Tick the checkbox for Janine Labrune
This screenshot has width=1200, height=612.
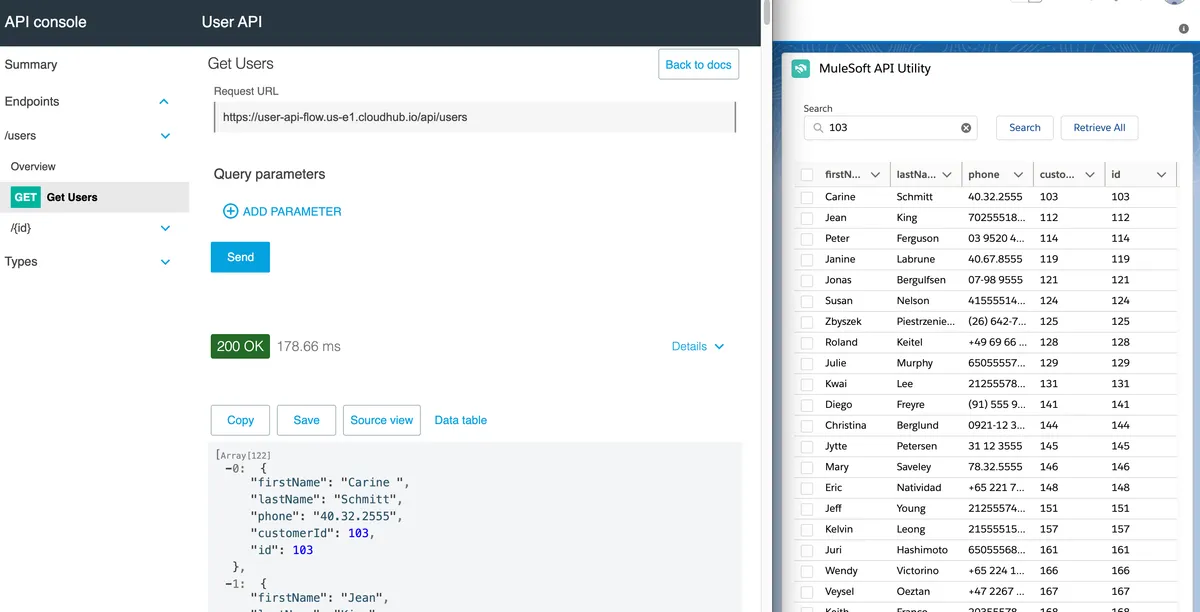coord(807,259)
